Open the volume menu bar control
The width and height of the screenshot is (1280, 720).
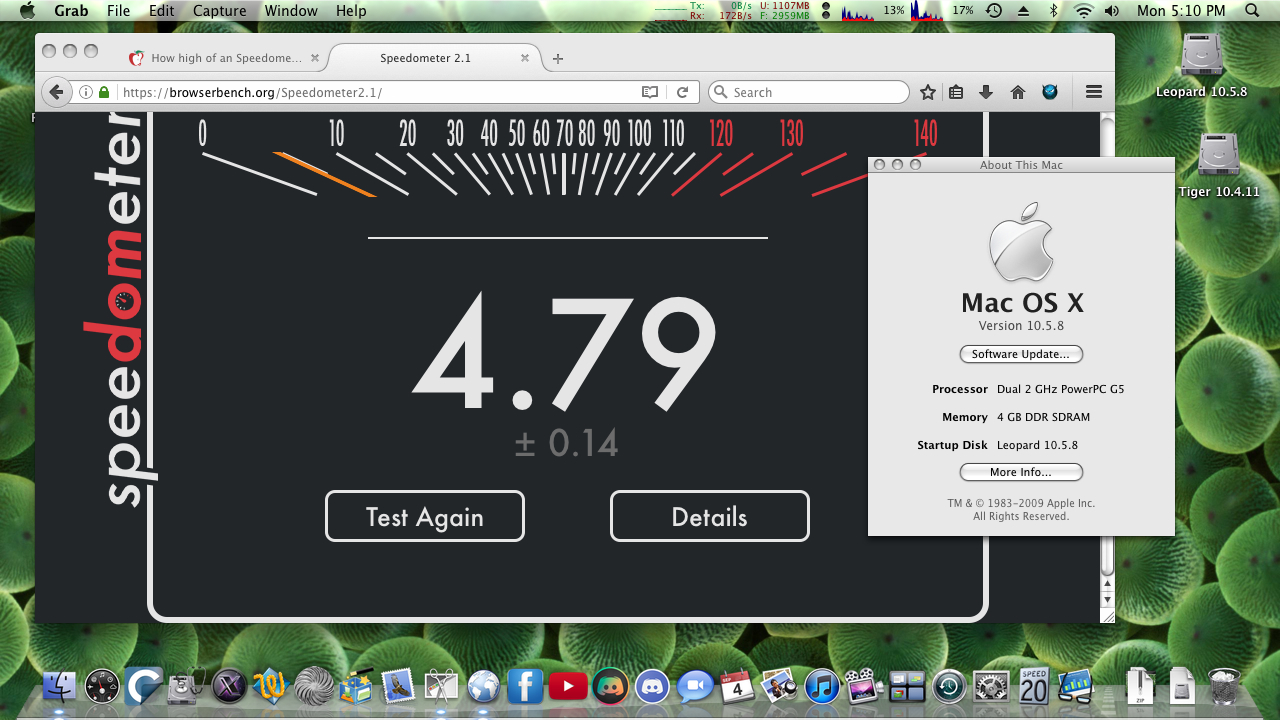click(1112, 11)
